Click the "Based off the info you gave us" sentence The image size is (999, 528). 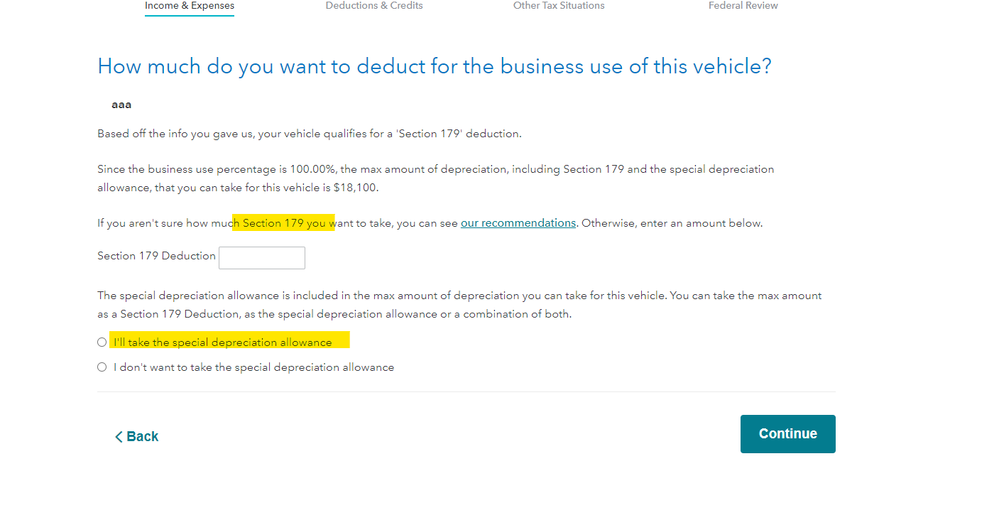click(x=309, y=134)
